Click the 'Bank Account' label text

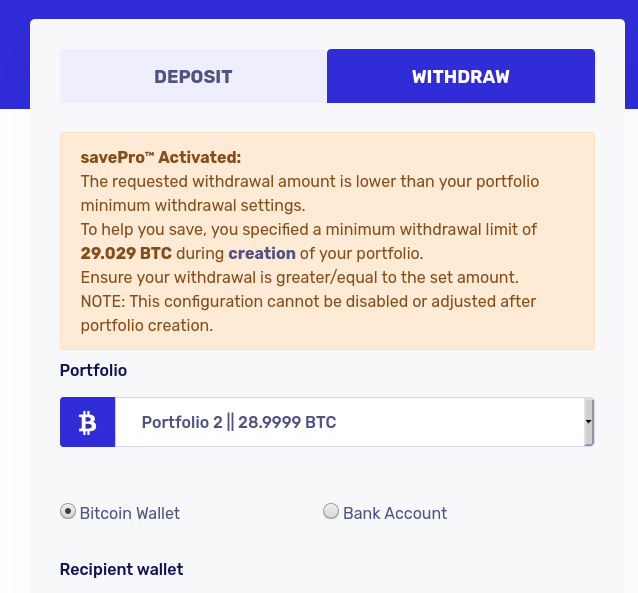395,513
